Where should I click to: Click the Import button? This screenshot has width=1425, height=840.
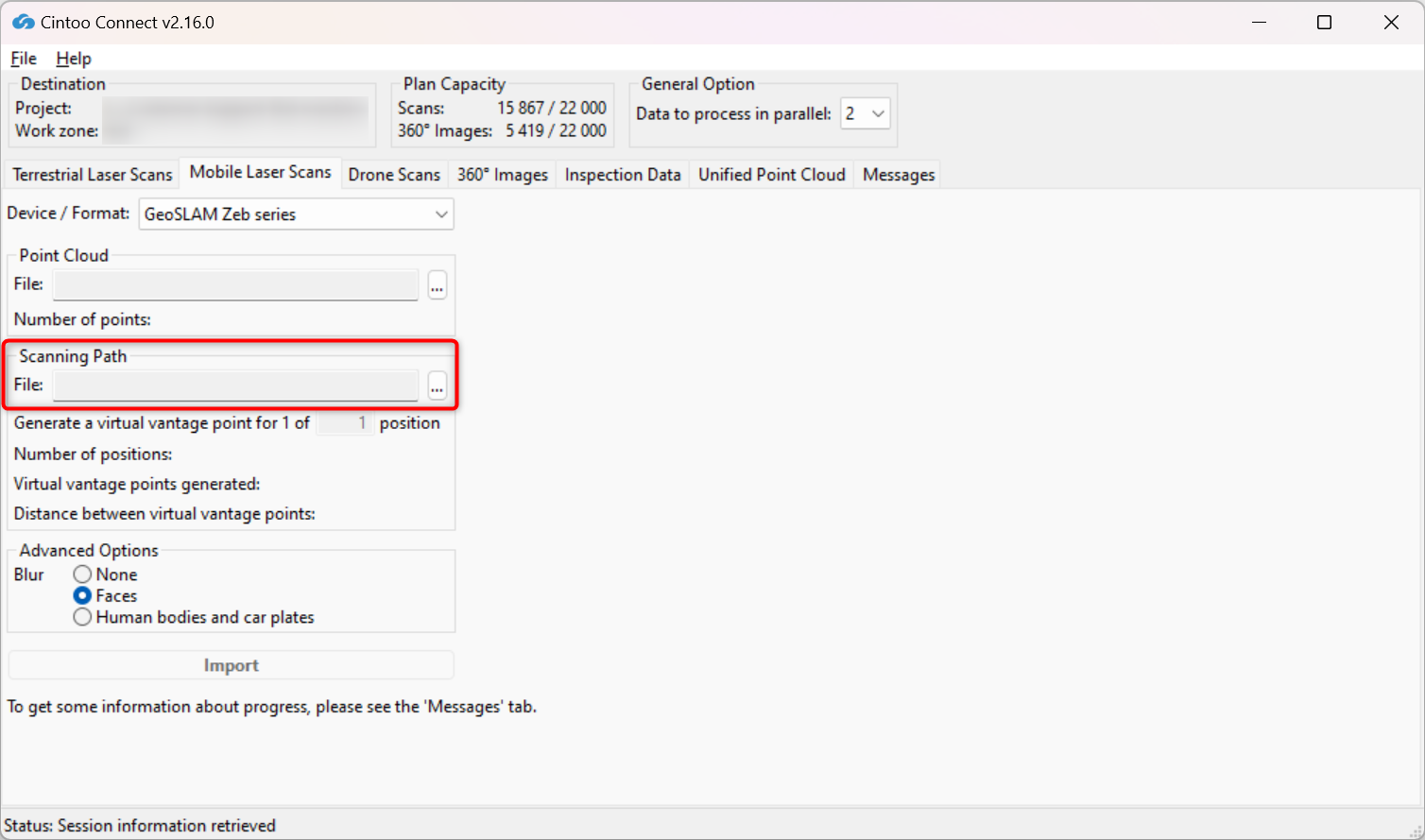coord(232,665)
